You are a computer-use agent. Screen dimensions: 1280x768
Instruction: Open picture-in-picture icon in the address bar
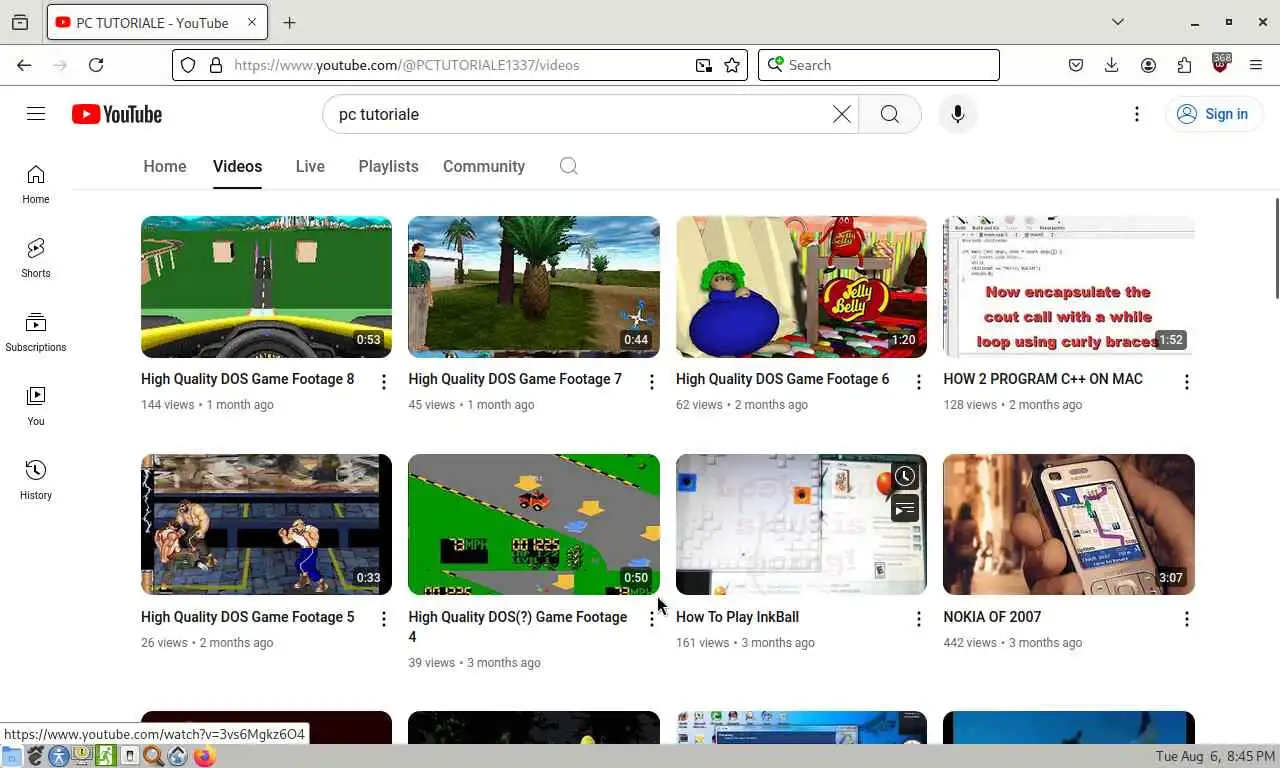coord(704,65)
